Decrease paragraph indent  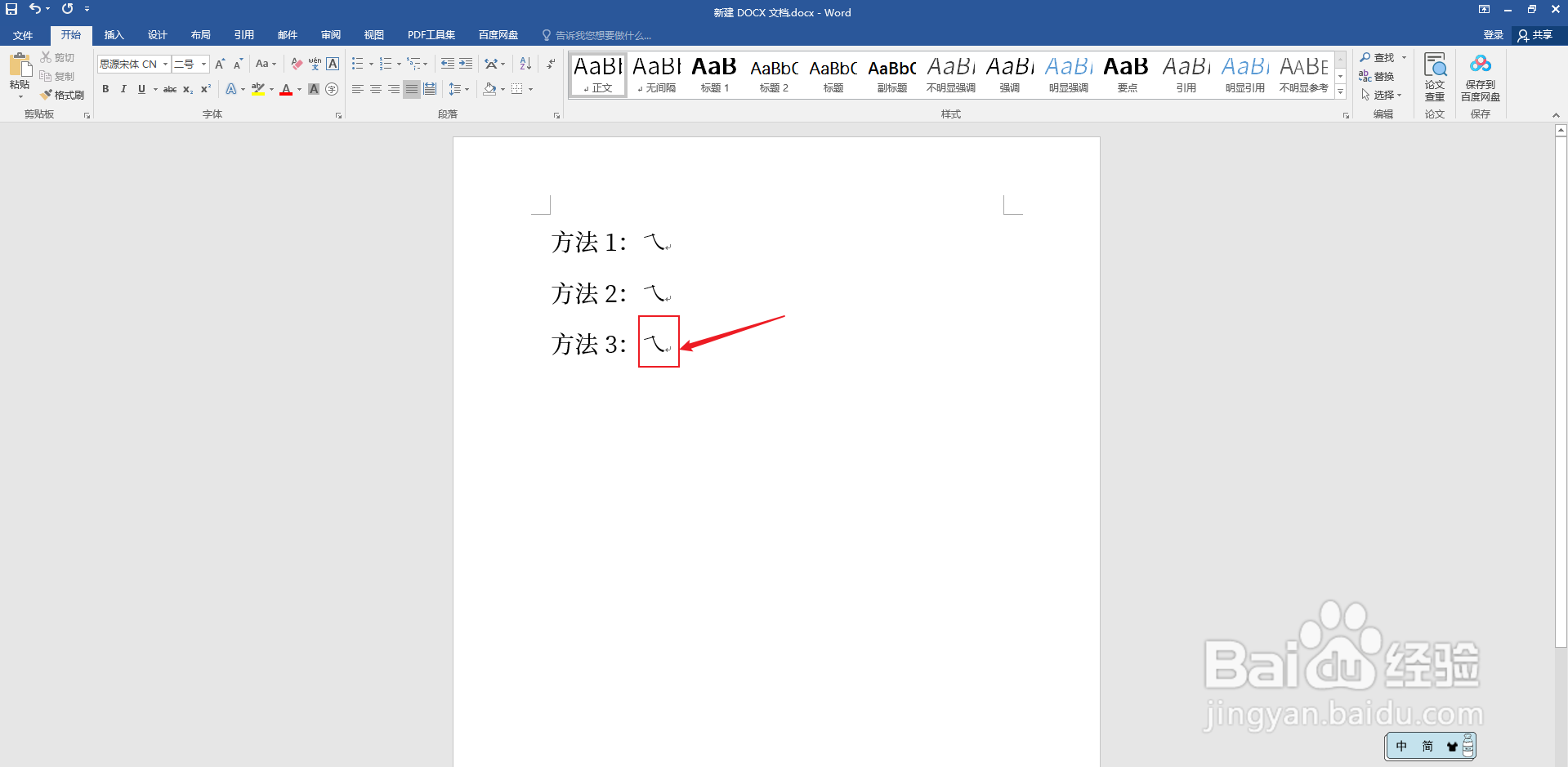448,64
